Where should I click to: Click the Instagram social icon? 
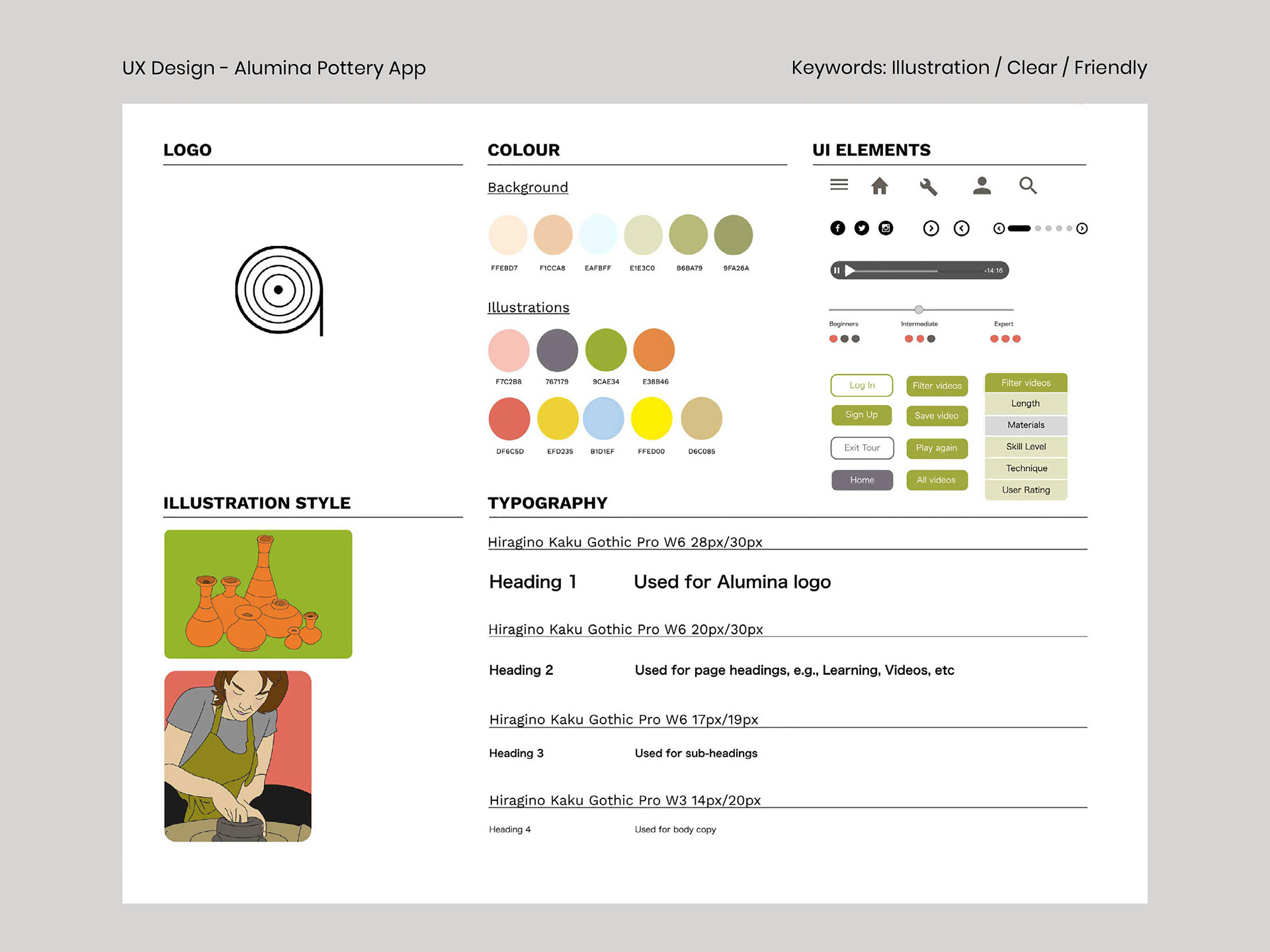pos(886,228)
